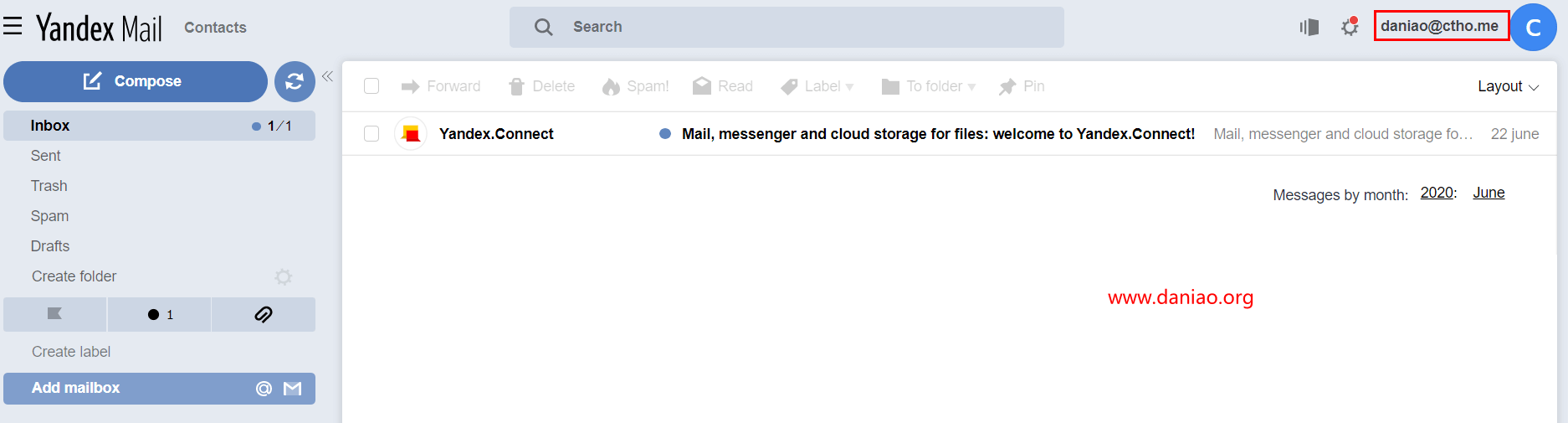Click the blue account avatar with letter C
Viewport: 1568px width, 423px height.
pos(1533,28)
